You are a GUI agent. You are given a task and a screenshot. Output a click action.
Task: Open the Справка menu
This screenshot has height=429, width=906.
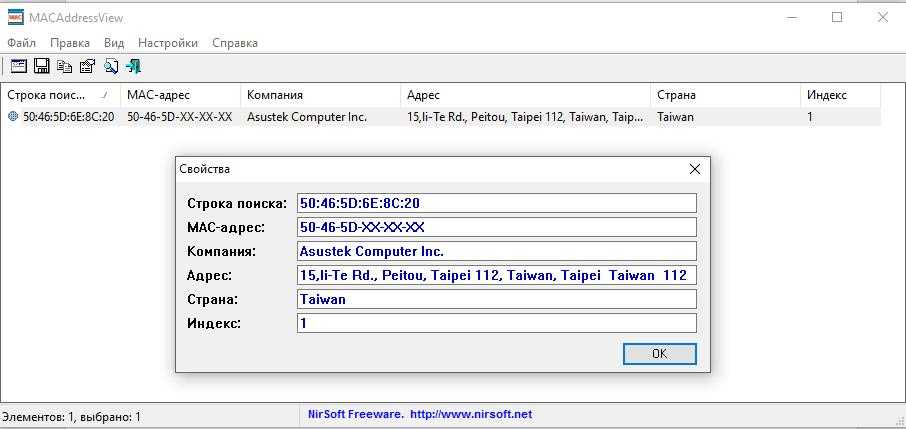pos(235,43)
